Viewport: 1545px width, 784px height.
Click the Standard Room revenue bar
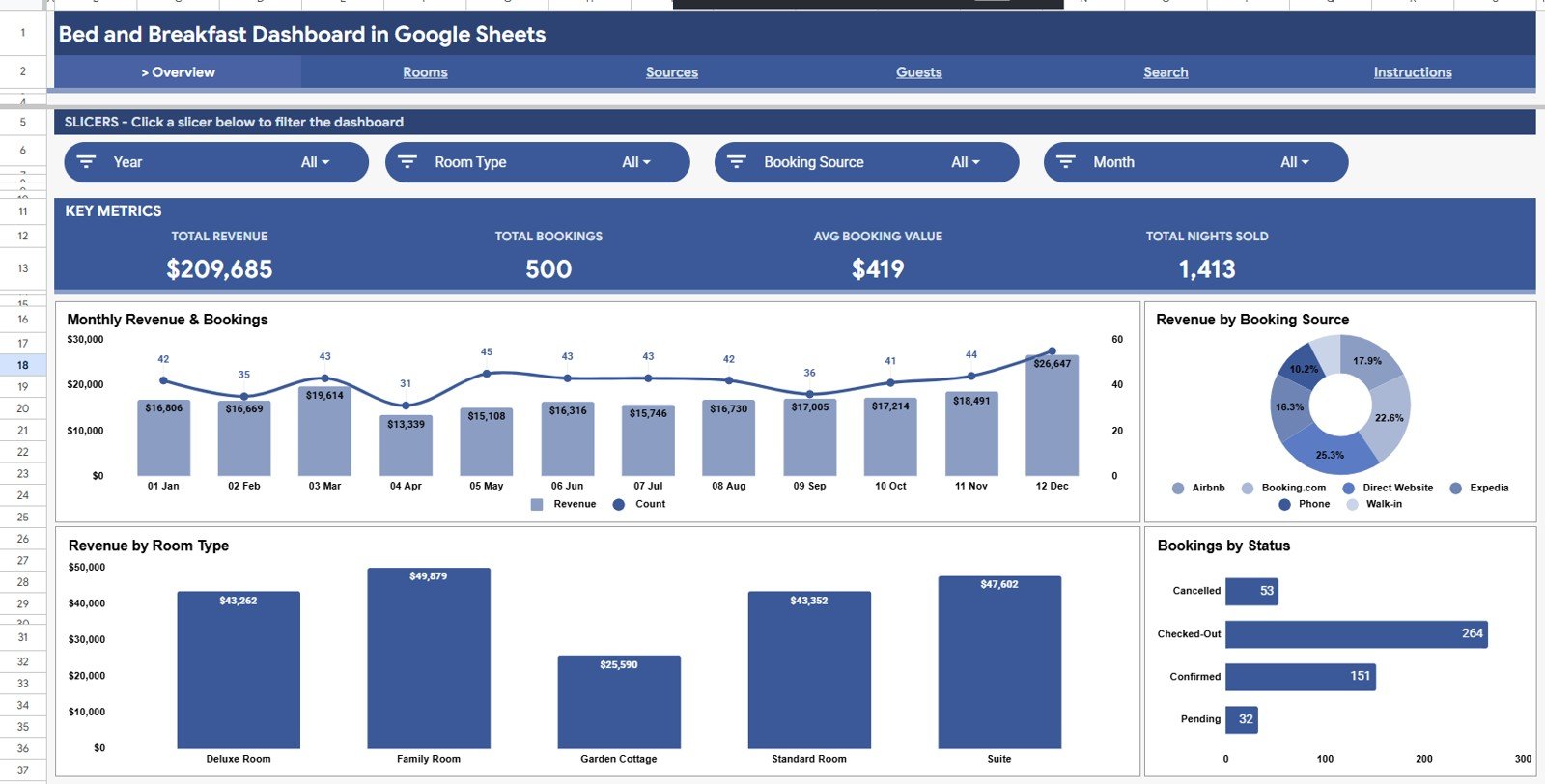[809, 670]
